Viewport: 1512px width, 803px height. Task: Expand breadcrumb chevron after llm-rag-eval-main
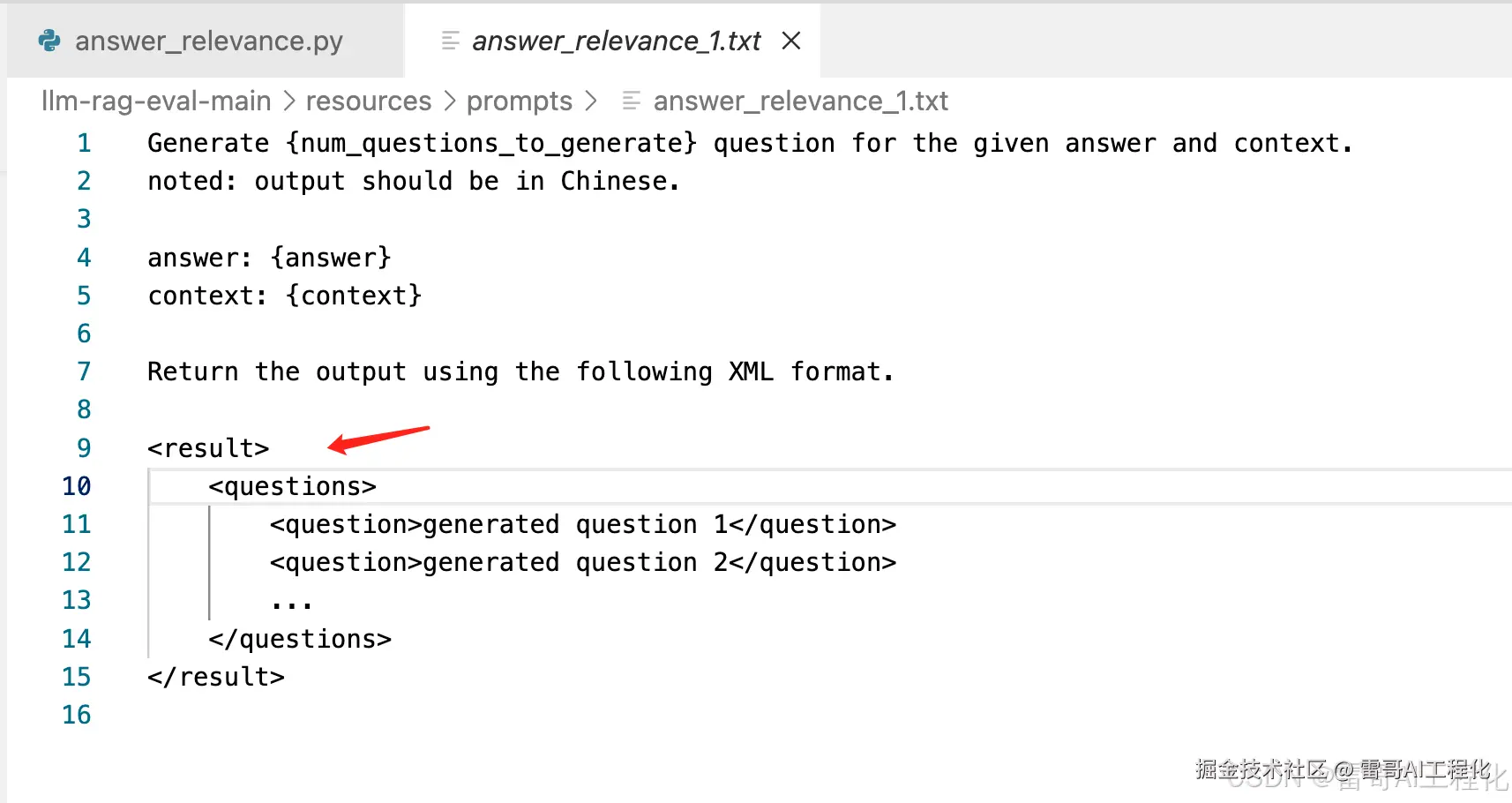[x=289, y=101]
